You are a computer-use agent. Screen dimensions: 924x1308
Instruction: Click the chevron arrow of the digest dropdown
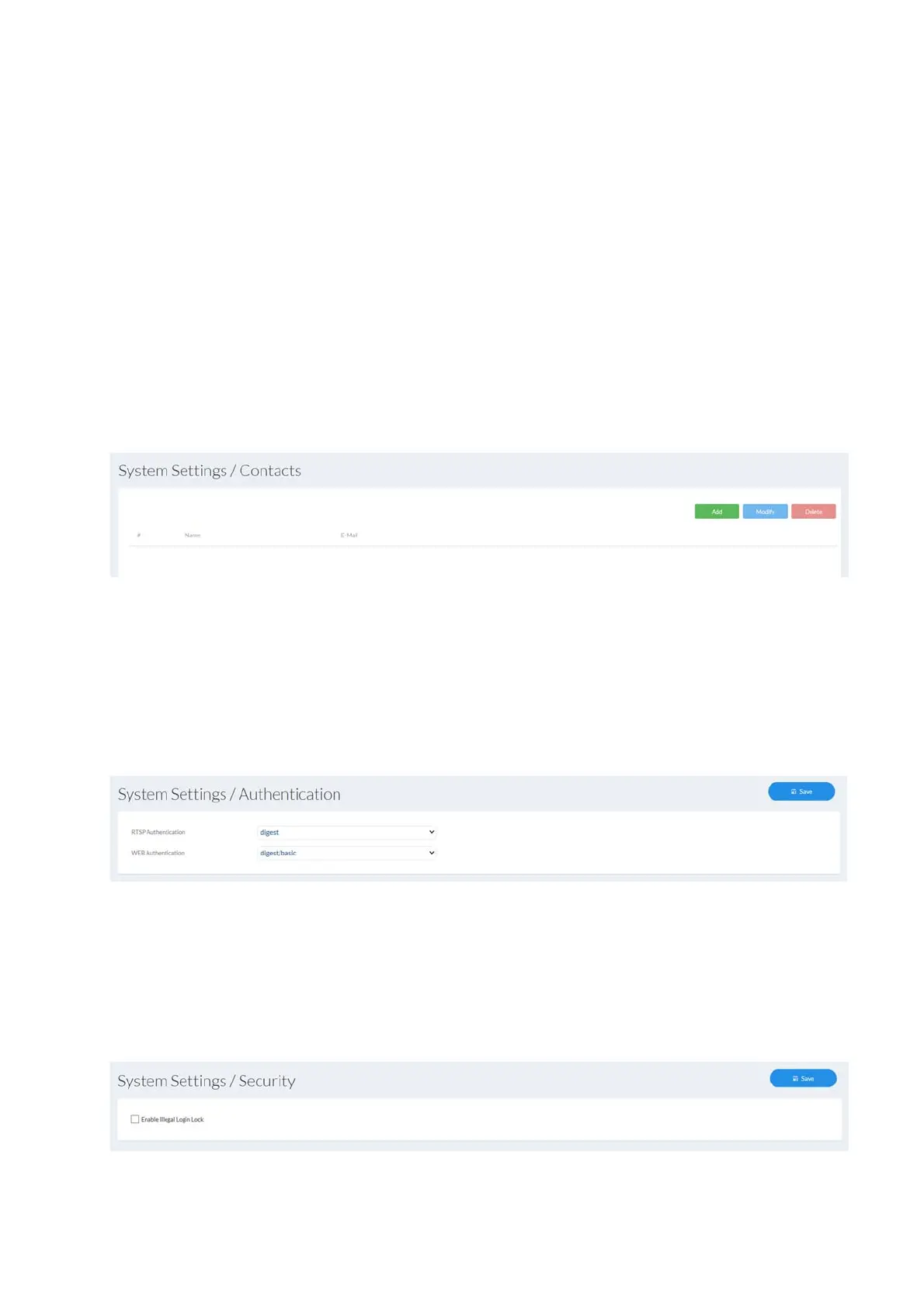pyautogui.click(x=432, y=832)
